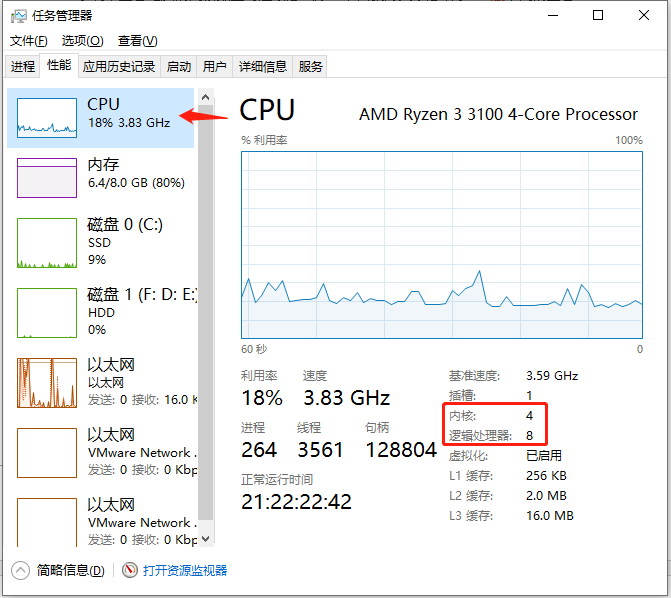This screenshot has width=671, height=598.
Task: Open the 查看(V) menu
Action: pos(137,41)
